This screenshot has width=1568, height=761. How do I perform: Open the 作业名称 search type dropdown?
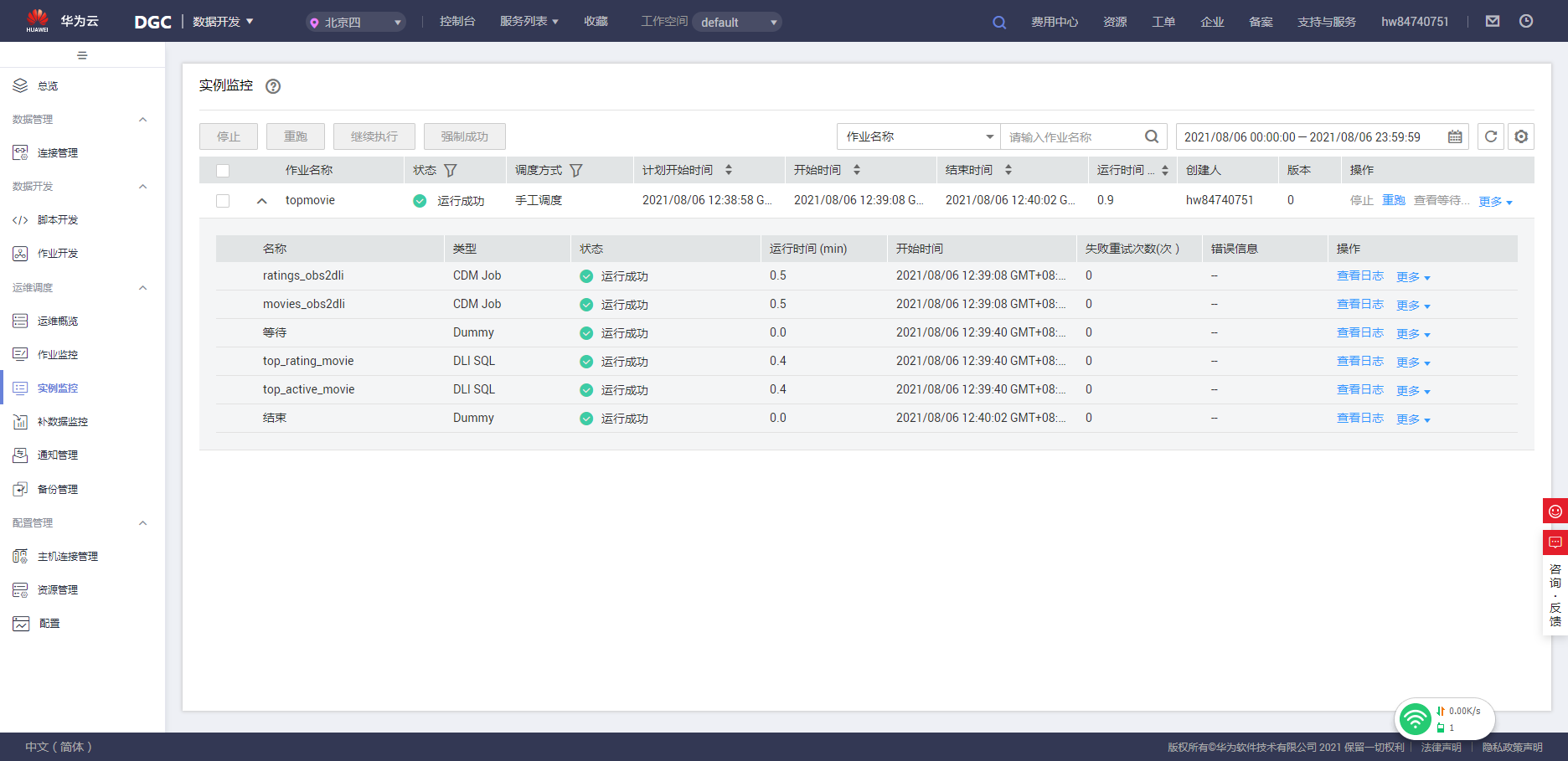[x=919, y=136]
